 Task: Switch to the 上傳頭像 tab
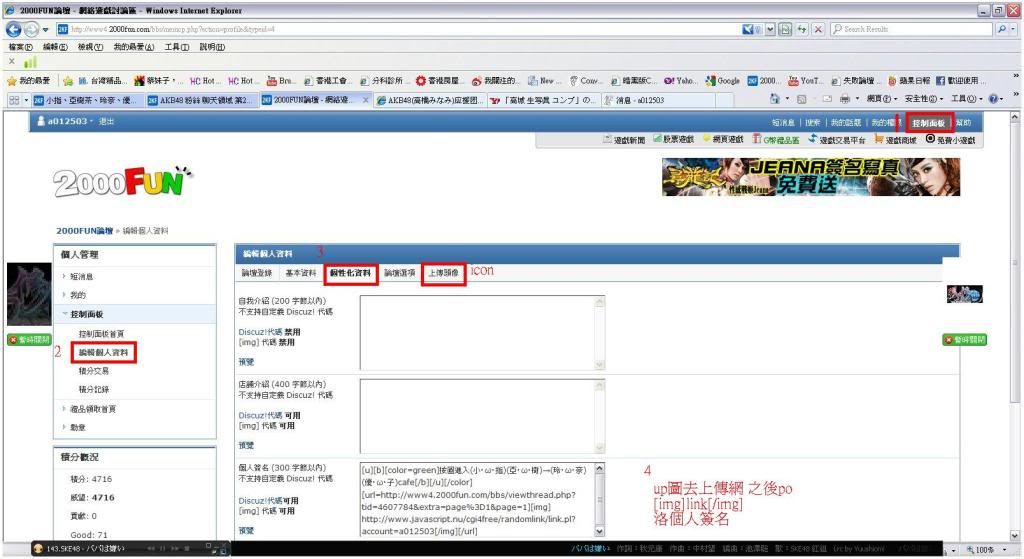tap(443, 273)
